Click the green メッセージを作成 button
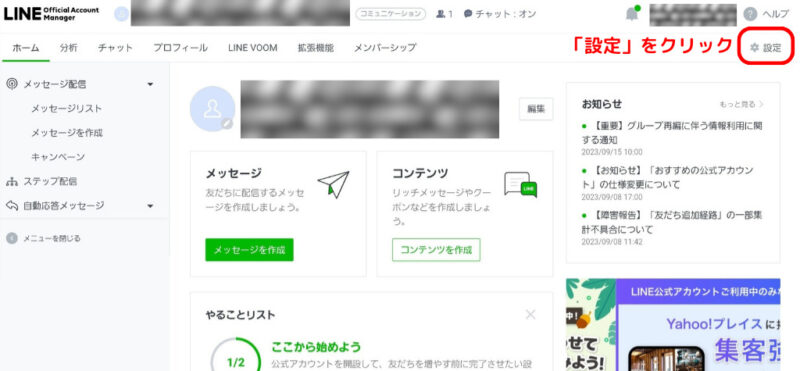Viewport: 800px width, 371px height. (249, 250)
